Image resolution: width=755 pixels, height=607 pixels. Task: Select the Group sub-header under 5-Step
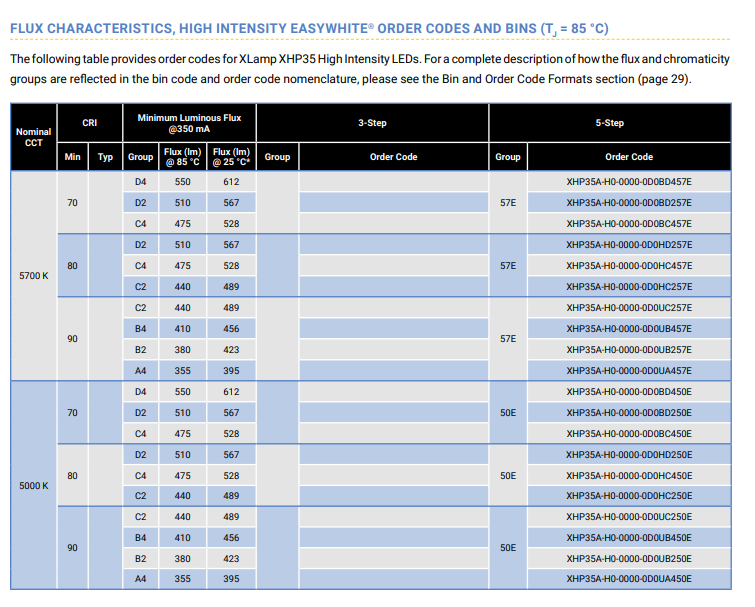tap(508, 157)
